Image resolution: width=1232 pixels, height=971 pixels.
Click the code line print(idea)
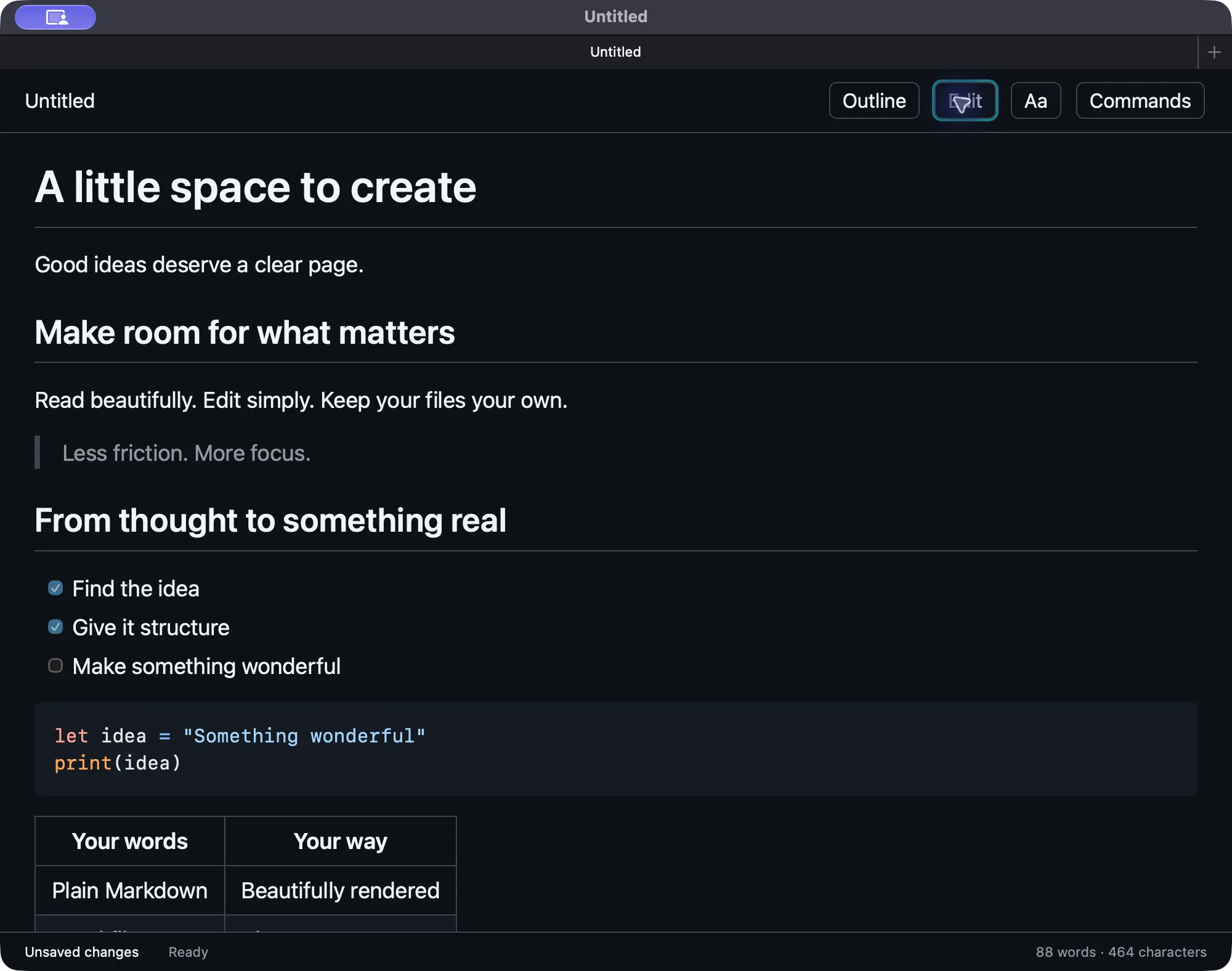(x=118, y=763)
